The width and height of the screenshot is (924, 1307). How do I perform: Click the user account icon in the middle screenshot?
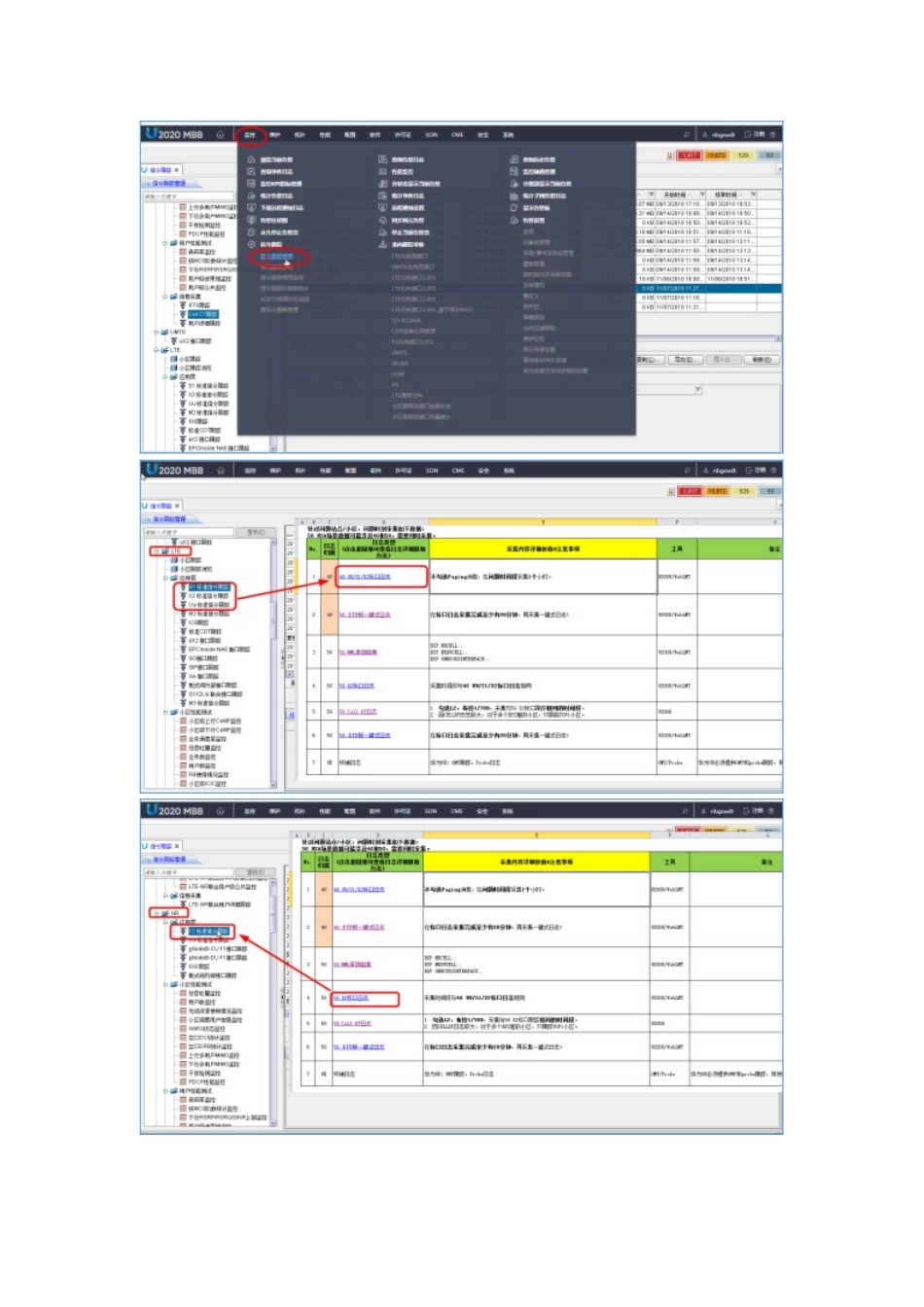click(705, 471)
